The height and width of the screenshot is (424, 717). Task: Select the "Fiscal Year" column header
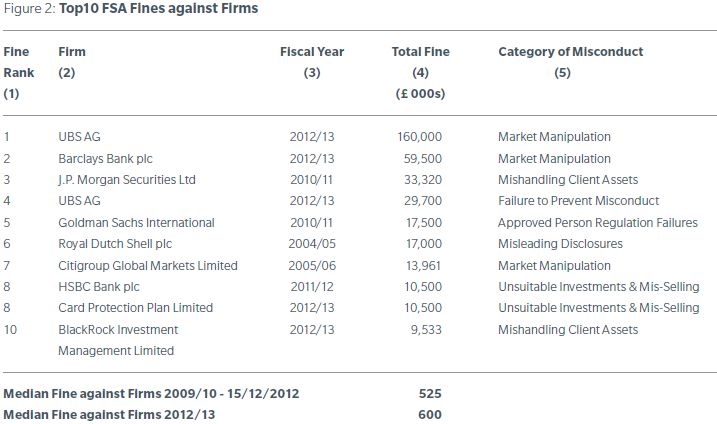pos(312,52)
